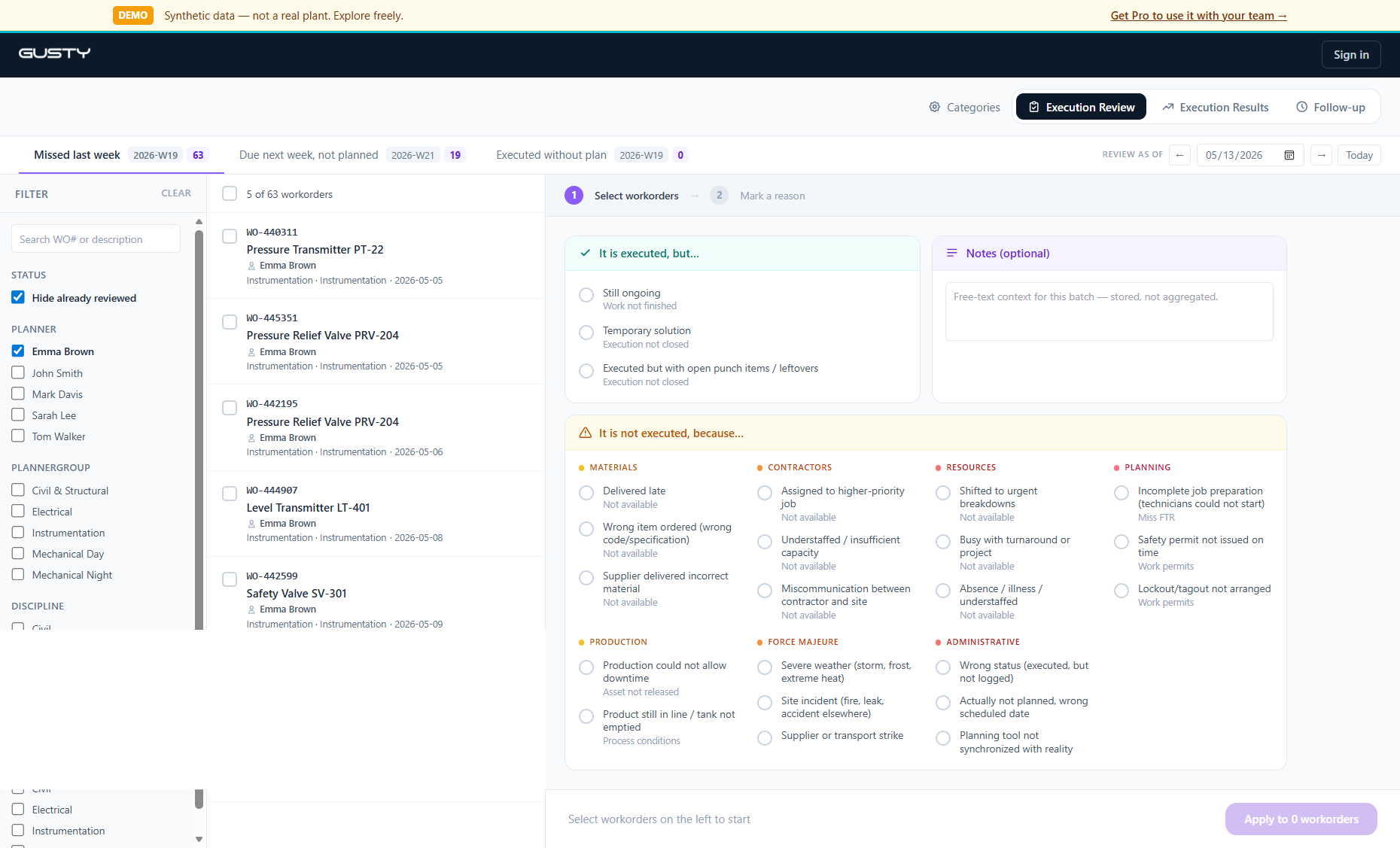Open workorder Safety Valve SV-301
Viewport: 1400px width, 848px height.
pyautogui.click(x=297, y=594)
